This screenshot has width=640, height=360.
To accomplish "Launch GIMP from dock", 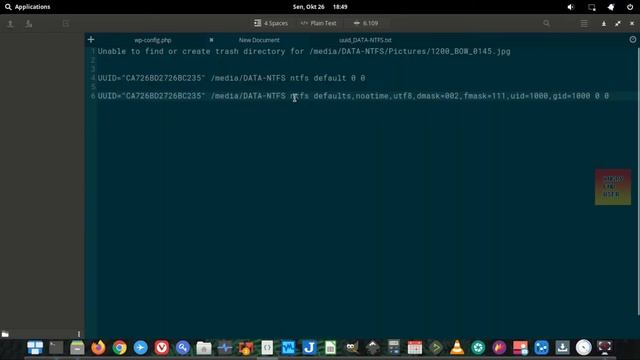I will [351, 348].
